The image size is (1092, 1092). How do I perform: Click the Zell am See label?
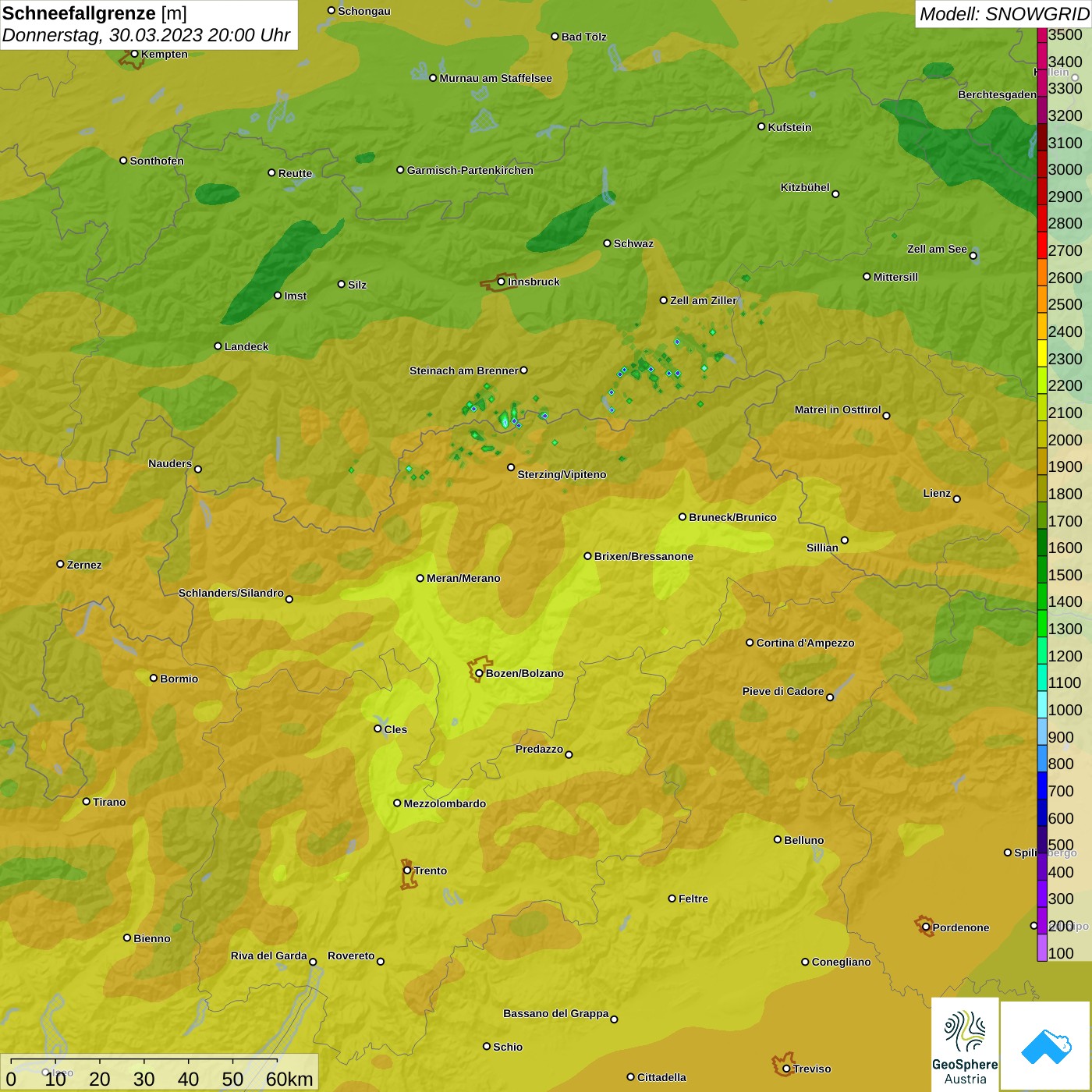(x=937, y=249)
